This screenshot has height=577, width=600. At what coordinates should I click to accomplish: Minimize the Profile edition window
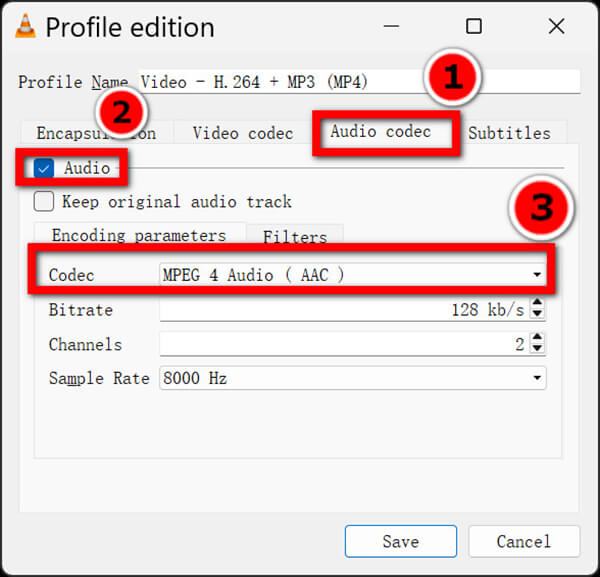tap(391, 26)
